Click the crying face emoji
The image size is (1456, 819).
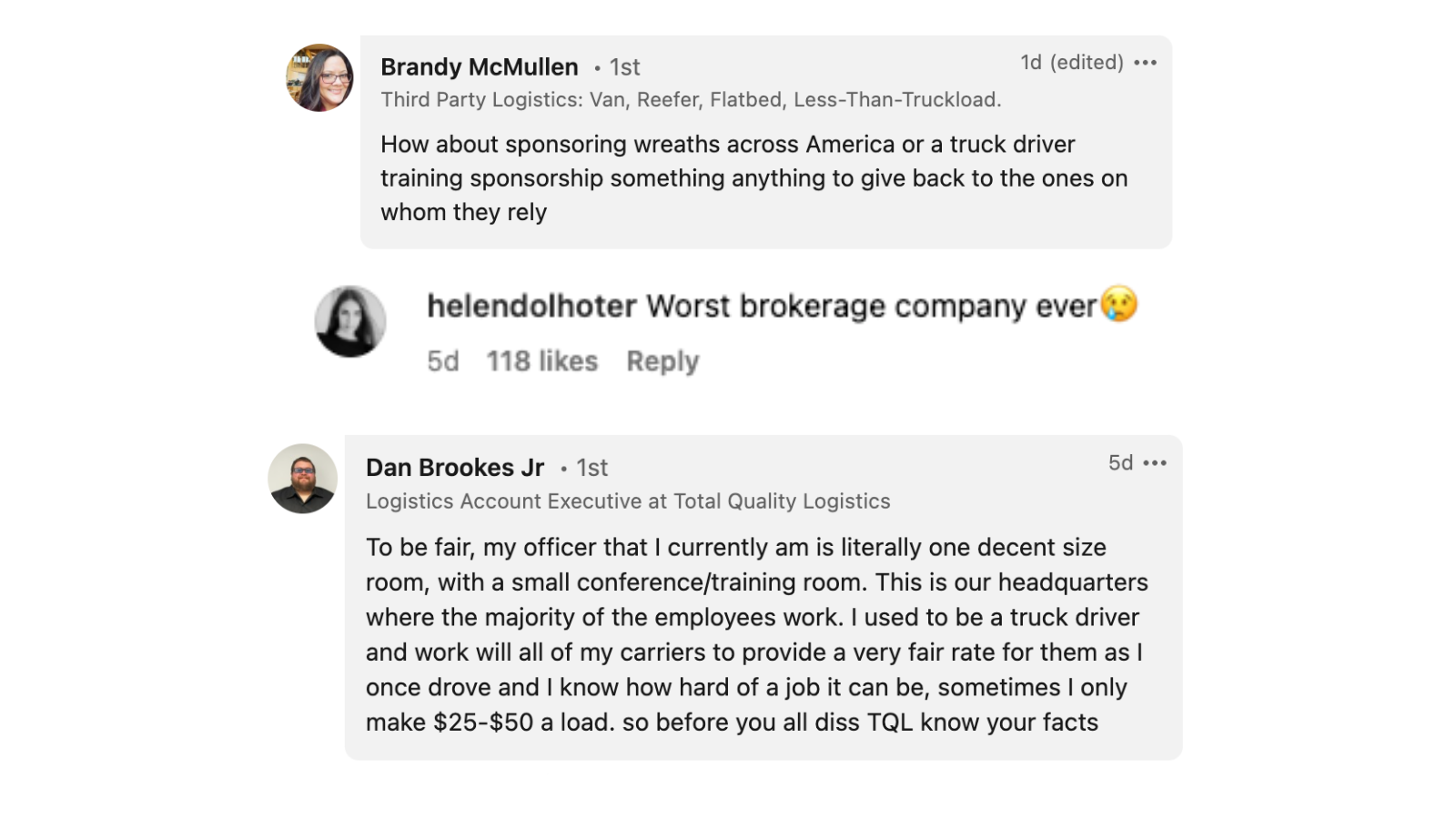tap(1119, 304)
